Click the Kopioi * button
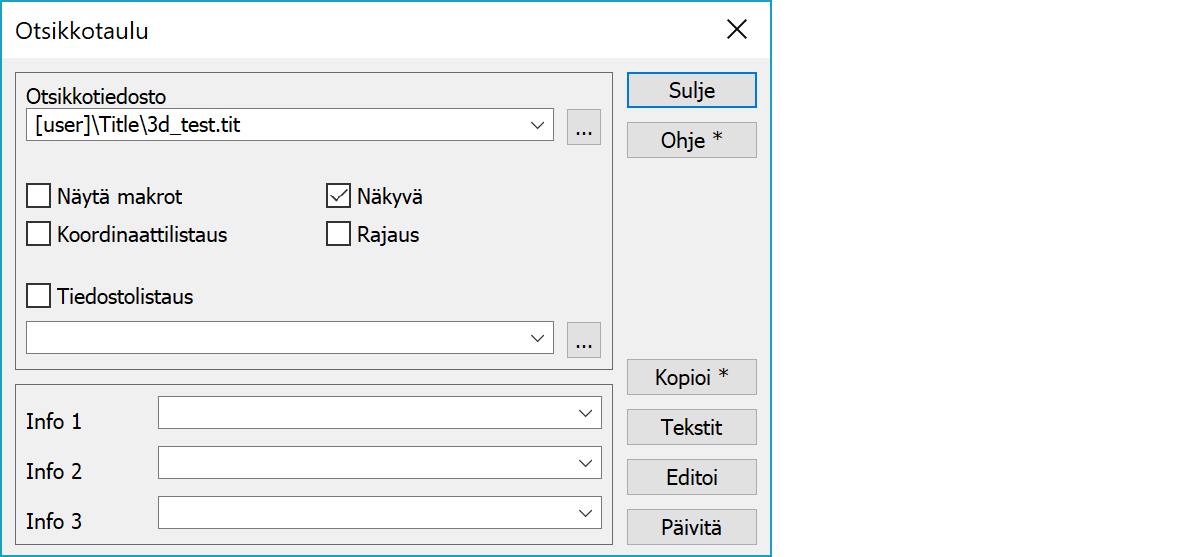 [x=691, y=377]
